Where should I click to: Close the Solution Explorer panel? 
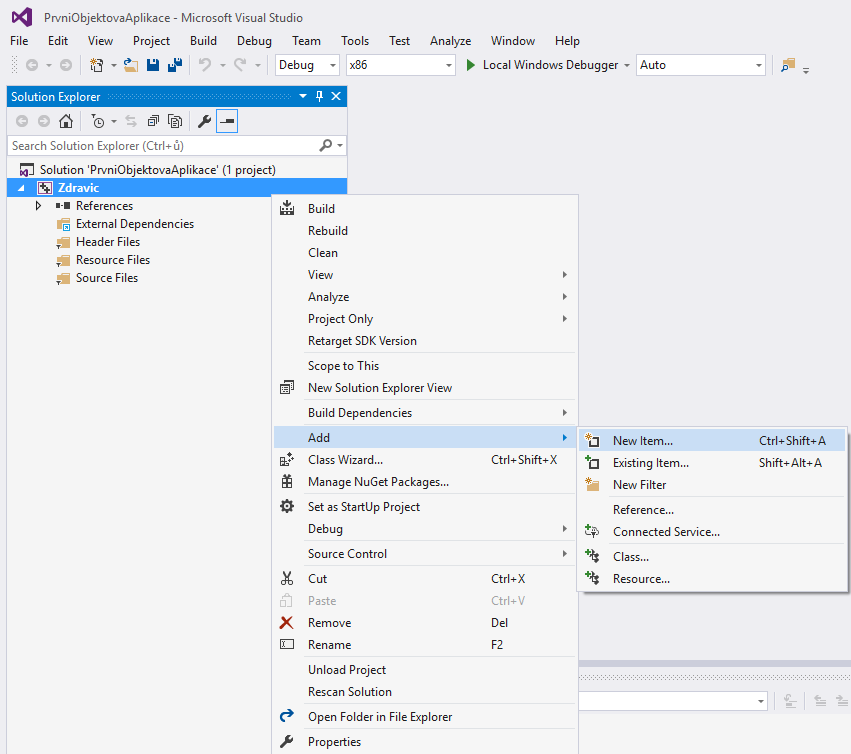pyautogui.click(x=336, y=96)
